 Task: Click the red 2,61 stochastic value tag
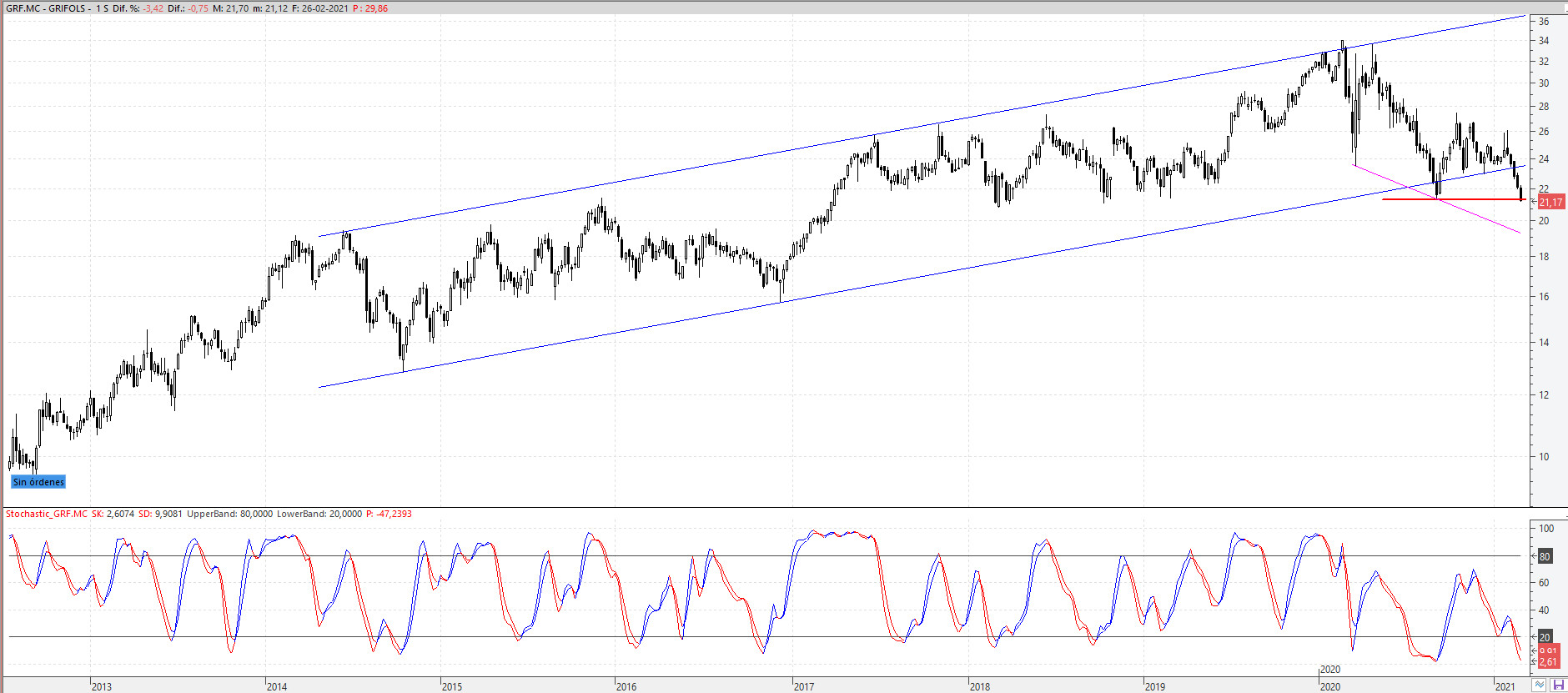click(1548, 662)
